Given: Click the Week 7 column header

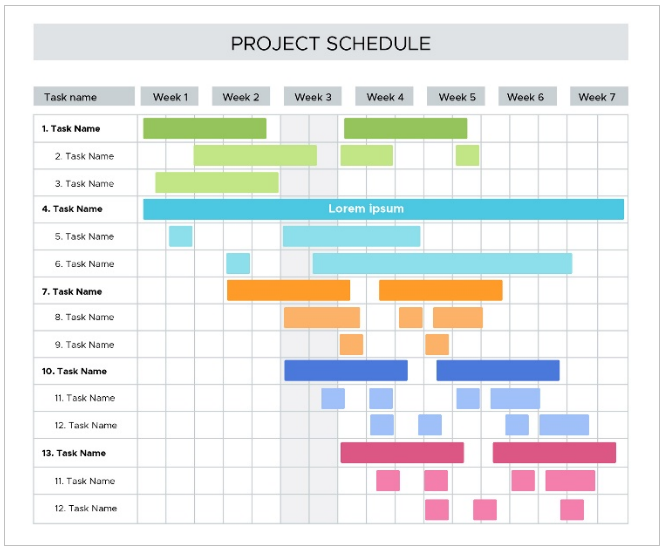Looking at the screenshot, I should 599,97.
